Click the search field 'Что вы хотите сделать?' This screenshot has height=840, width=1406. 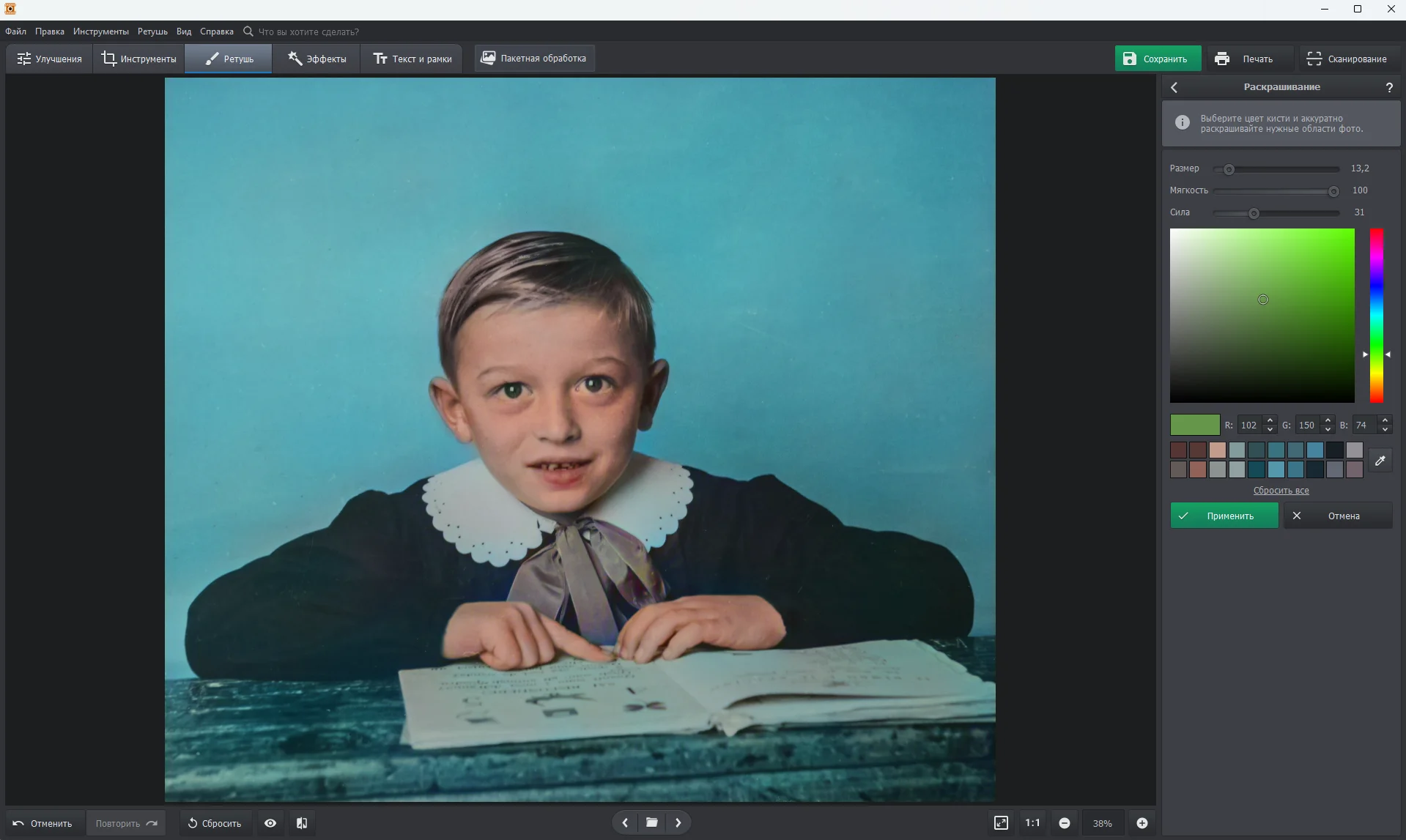(x=308, y=31)
